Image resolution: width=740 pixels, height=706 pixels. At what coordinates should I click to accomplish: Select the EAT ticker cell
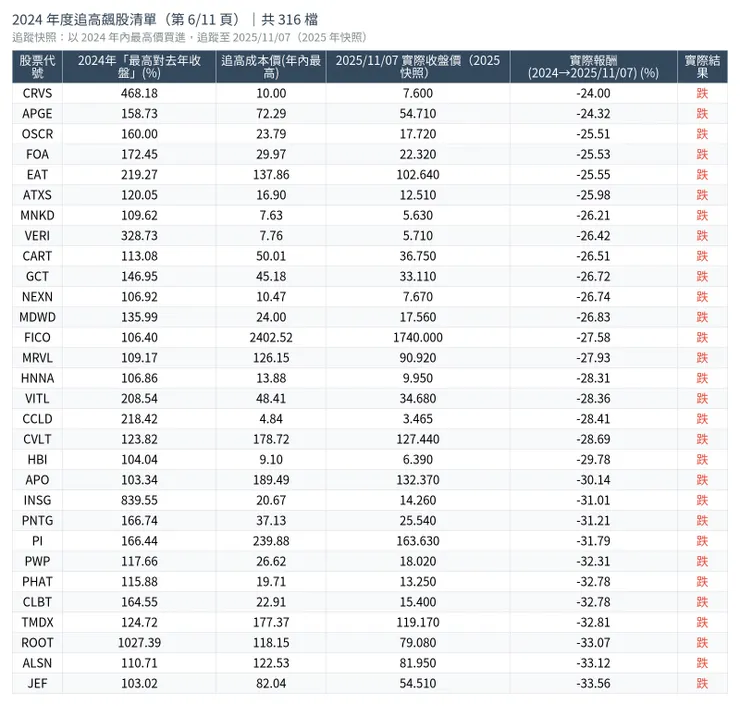tap(37, 175)
